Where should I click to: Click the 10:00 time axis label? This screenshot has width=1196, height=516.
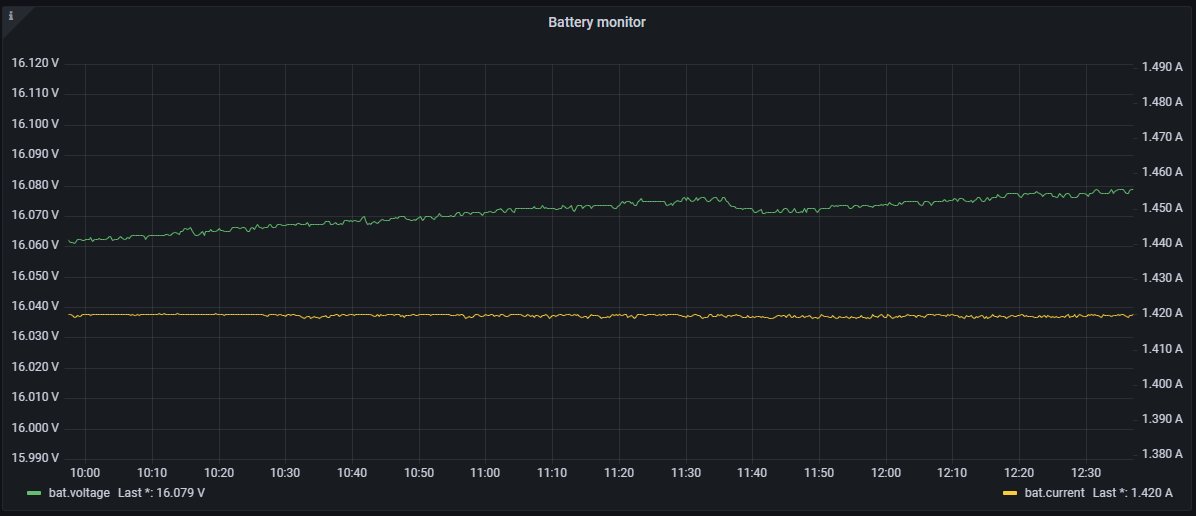tap(85, 472)
